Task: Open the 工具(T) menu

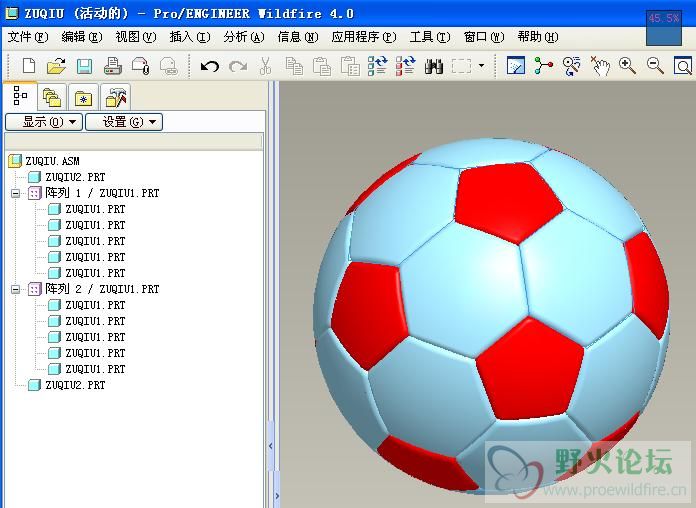Action: pyautogui.click(x=430, y=37)
